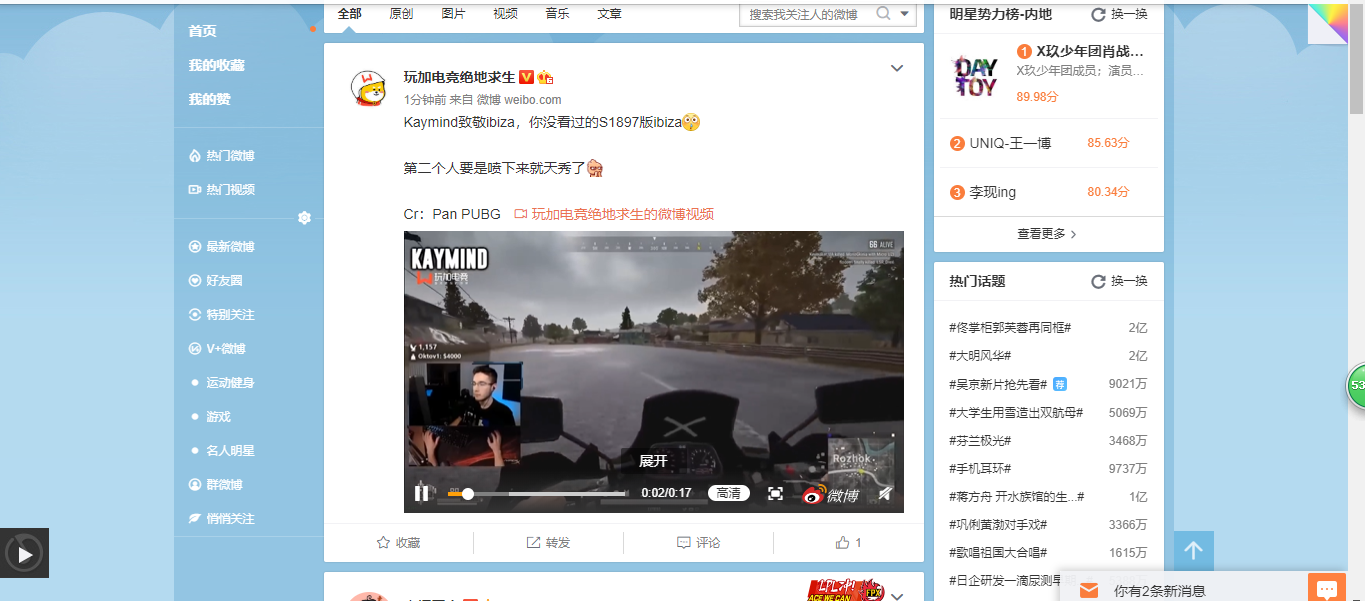
Task: Click 转发 to repost
Action: 548,542
